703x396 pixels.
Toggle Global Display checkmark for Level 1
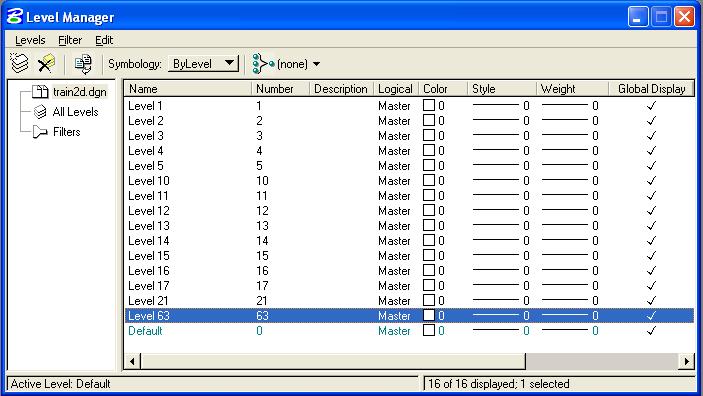(x=651, y=105)
